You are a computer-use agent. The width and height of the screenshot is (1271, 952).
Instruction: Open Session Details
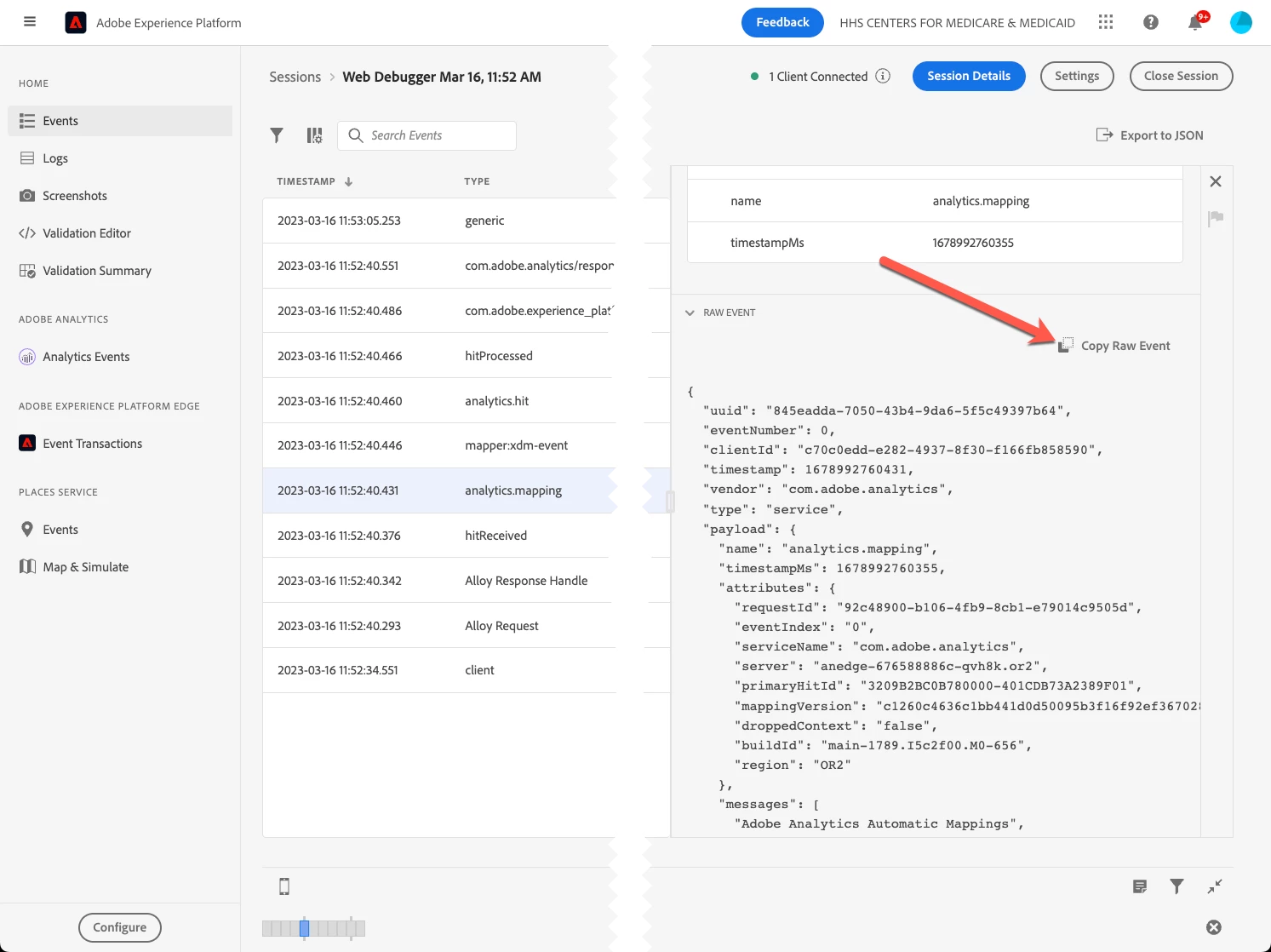[x=969, y=76]
